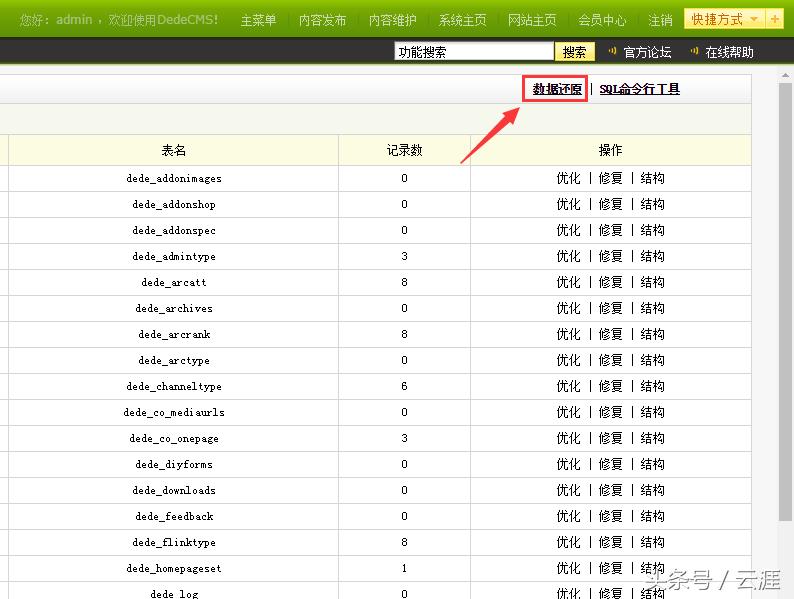Viewport: 794px width, 599px height.
Task: Open the SQL命令行工具 link
Action: 640,89
